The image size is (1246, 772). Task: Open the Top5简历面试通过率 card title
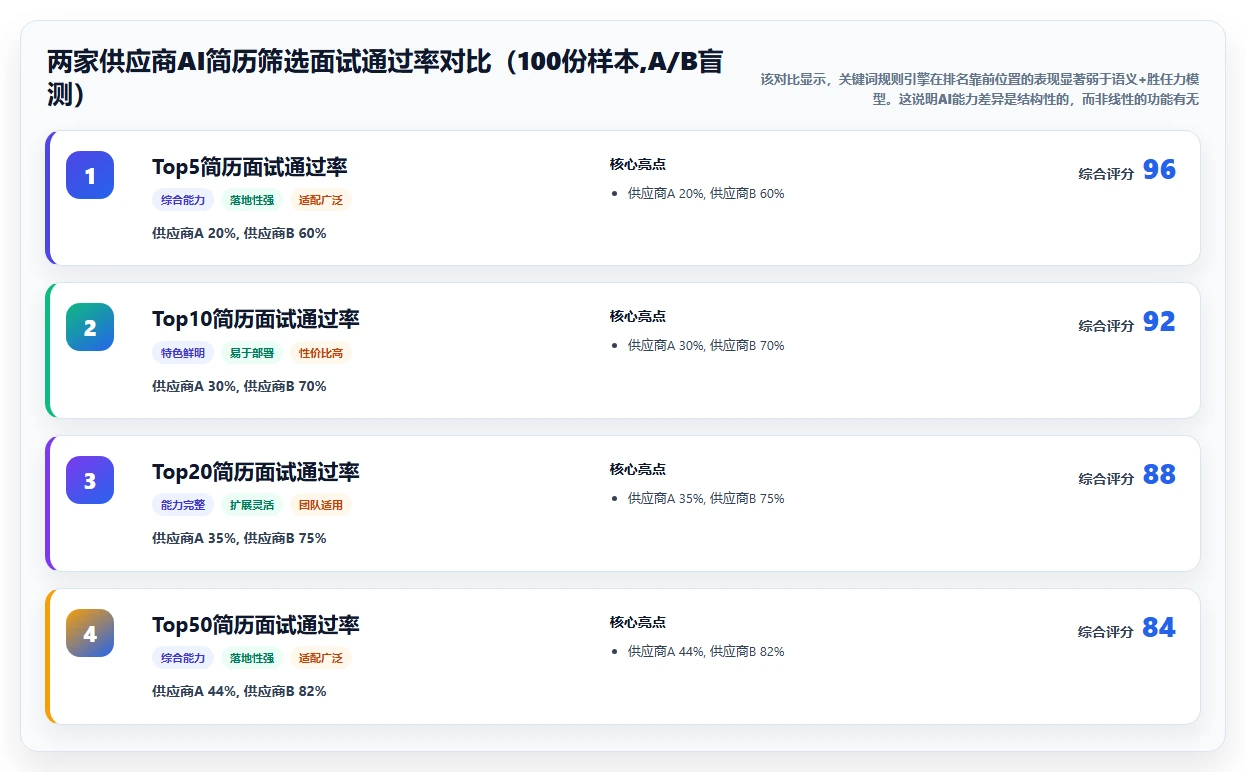pyautogui.click(x=250, y=167)
